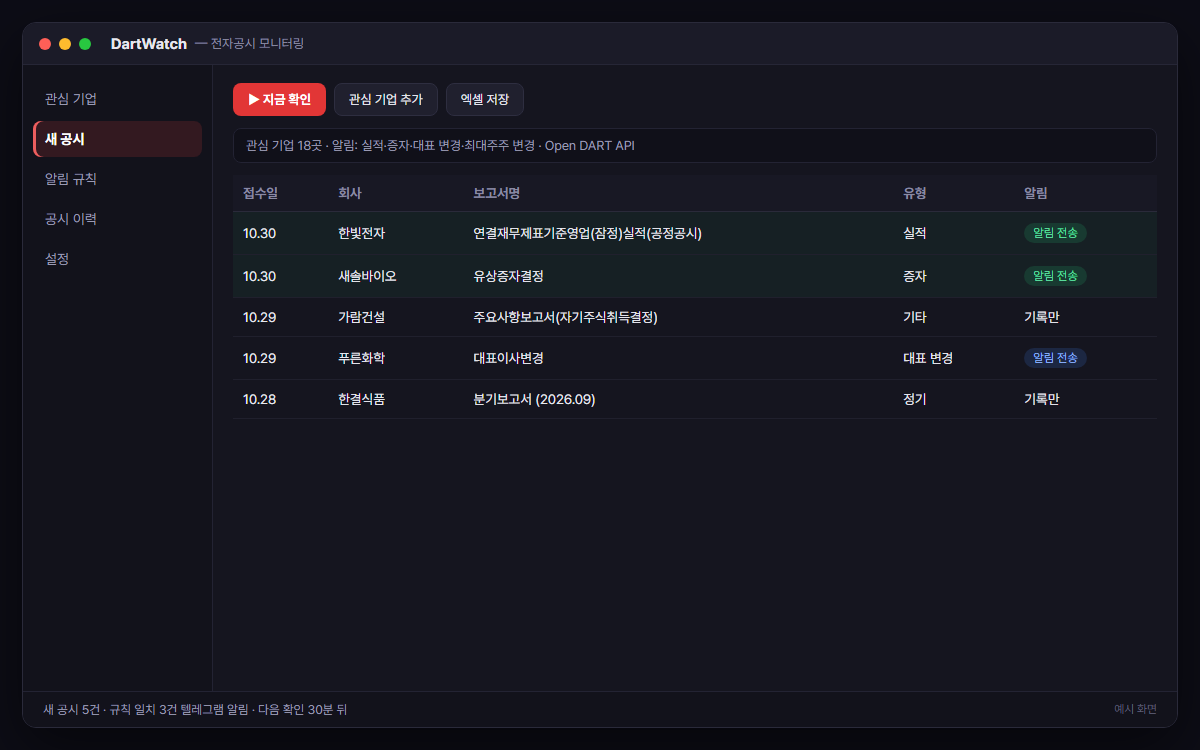Image resolution: width=1200 pixels, height=750 pixels.
Task: Select 한결식품 company cell
Action: (361, 399)
